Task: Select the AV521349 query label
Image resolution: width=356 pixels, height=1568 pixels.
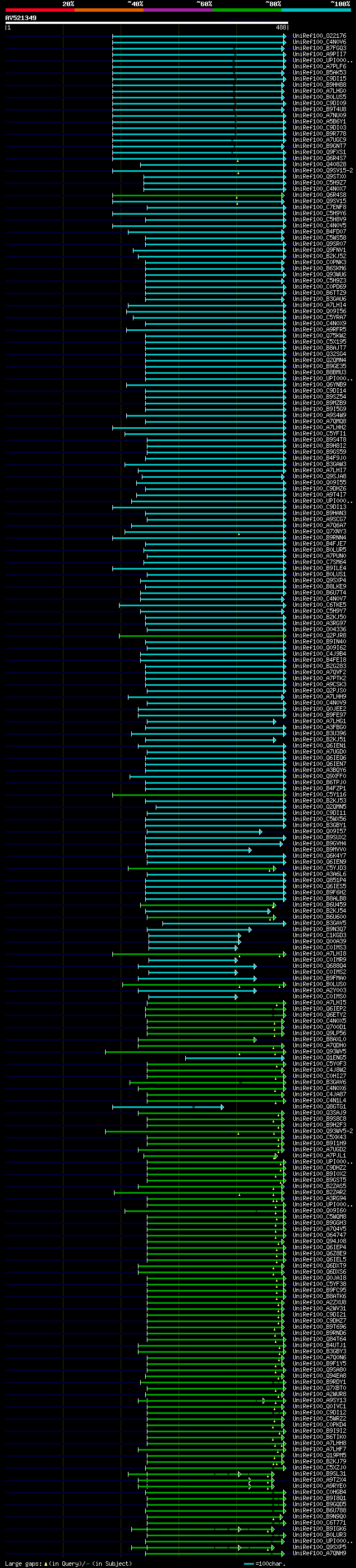Action: pyautogui.click(x=21, y=18)
